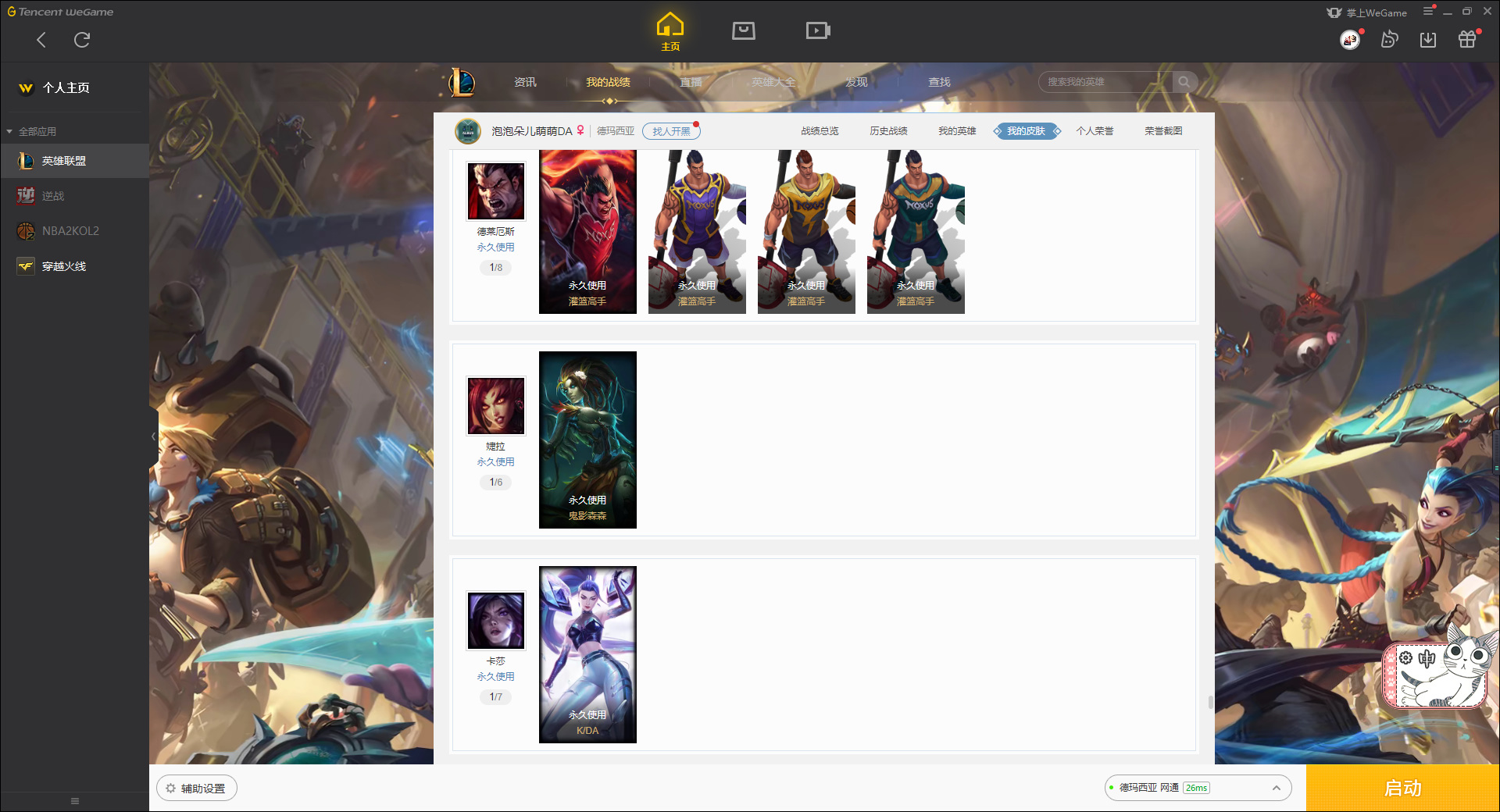
Task: Toggle the 中 input language indicator
Action: click(x=1427, y=658)
